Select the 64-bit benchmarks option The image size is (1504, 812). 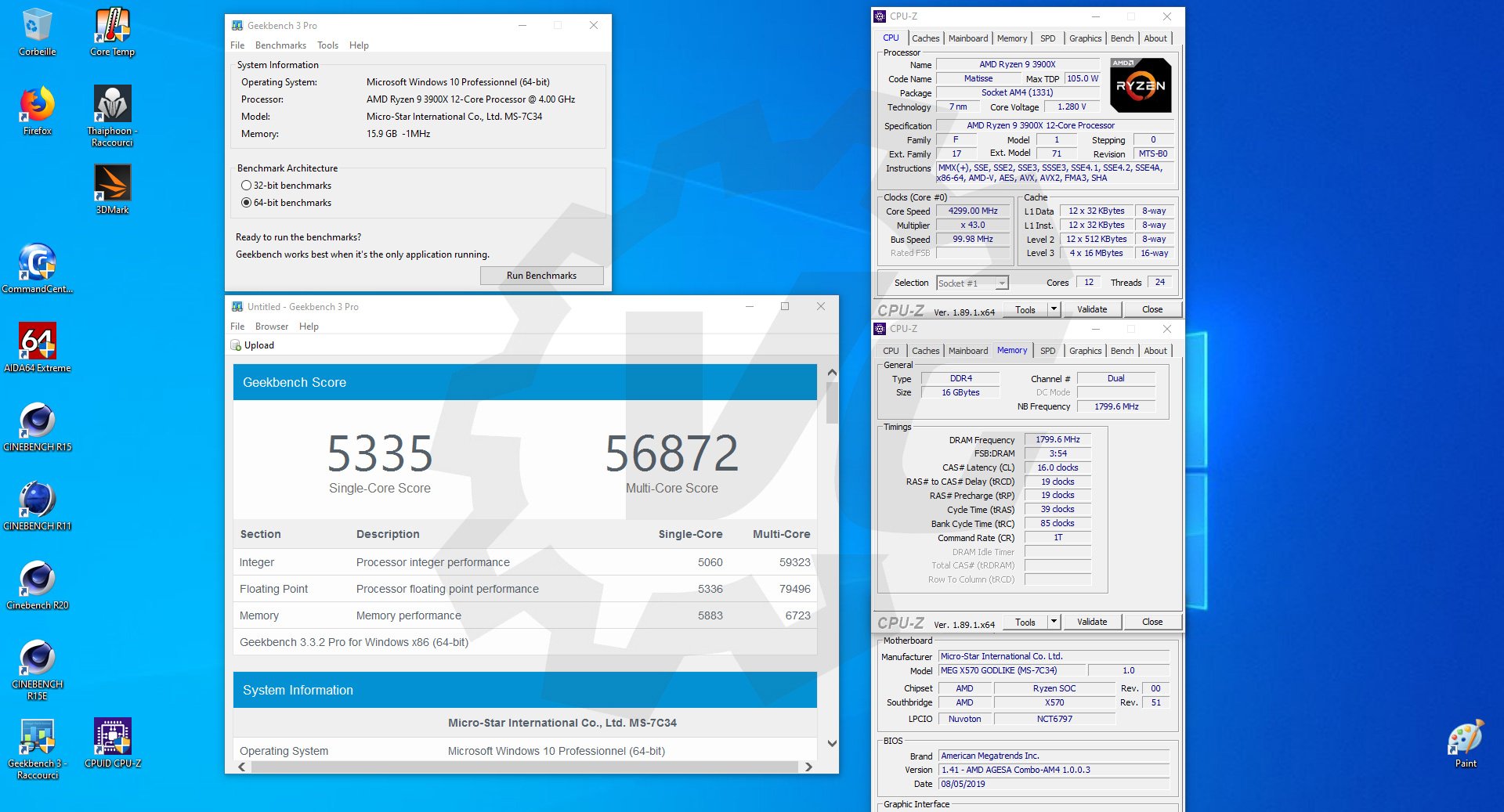coord(247,203)
